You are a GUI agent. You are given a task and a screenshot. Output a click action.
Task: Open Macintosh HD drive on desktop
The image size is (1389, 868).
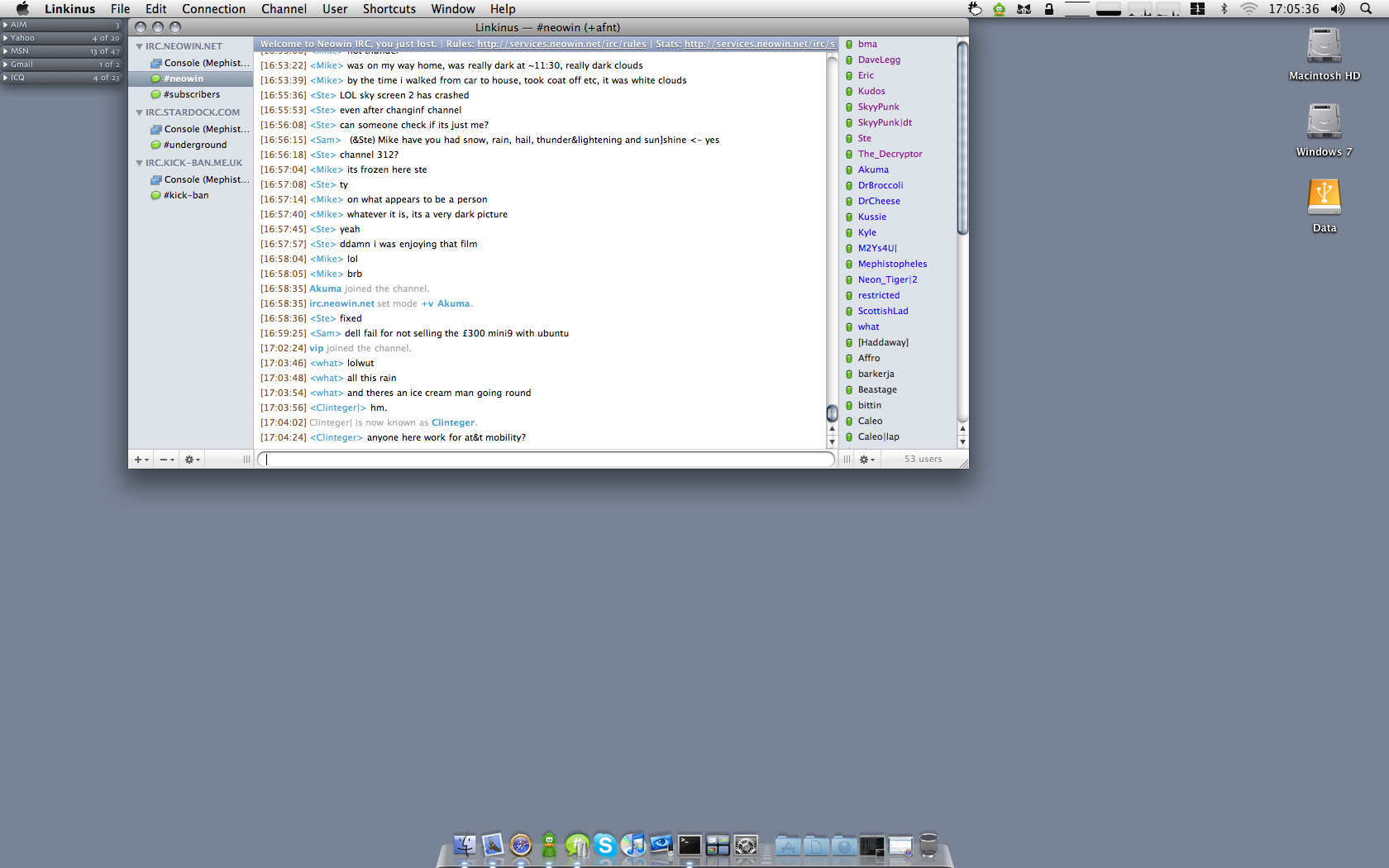[1324, 46]
